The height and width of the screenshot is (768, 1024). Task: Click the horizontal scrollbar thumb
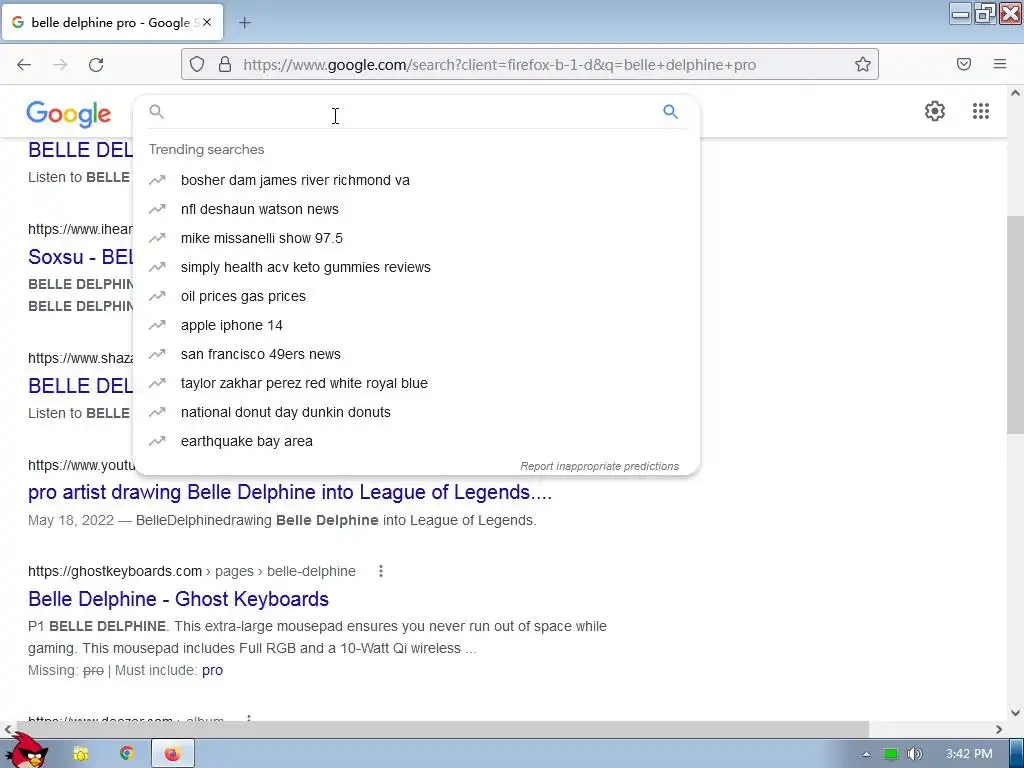point(443,729)
